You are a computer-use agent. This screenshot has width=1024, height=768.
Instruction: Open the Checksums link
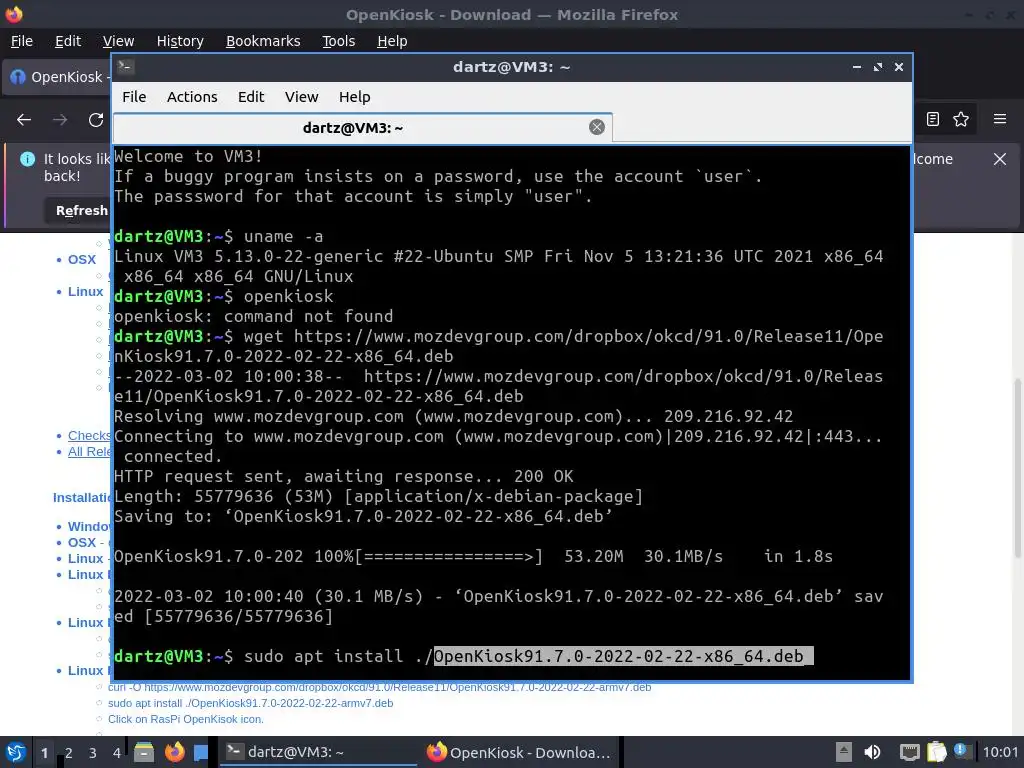click(x=89, y=436)
